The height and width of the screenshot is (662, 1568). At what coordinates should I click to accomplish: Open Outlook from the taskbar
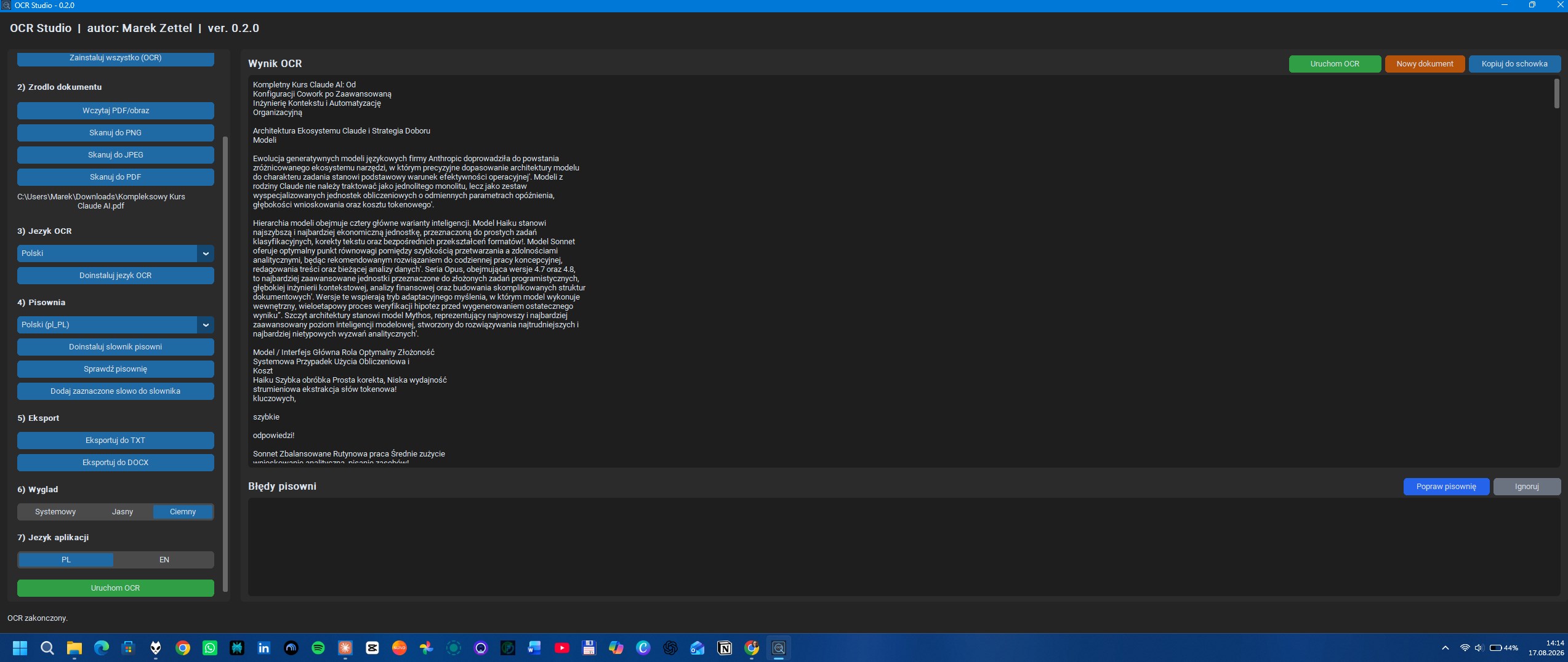click(697, 648)
